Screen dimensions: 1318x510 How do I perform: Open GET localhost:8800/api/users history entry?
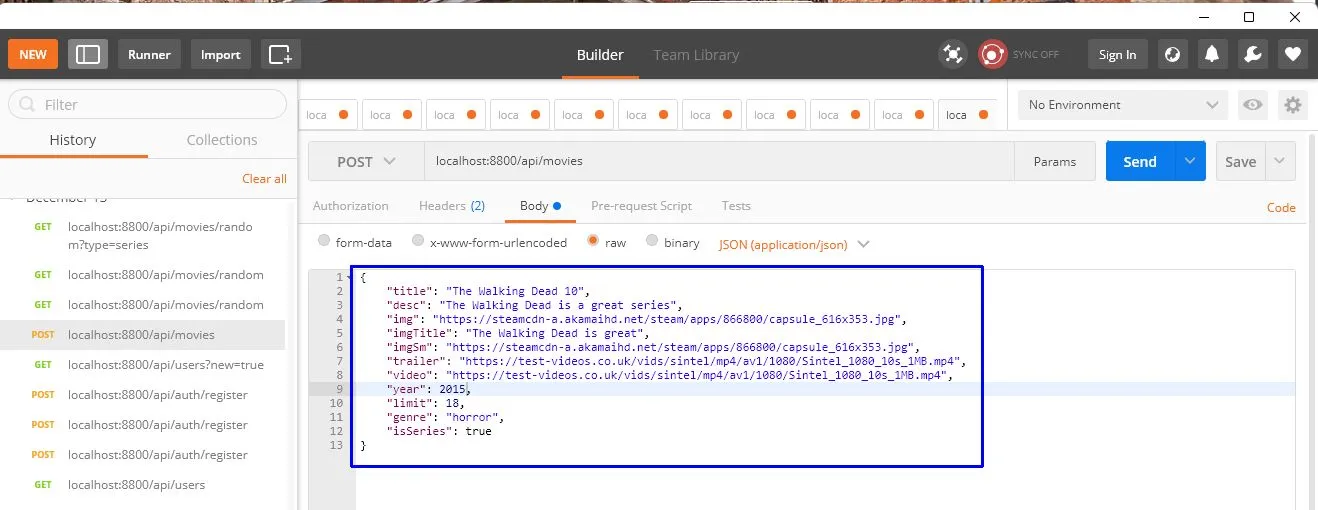pyautogui.click(x=142, y=485)
